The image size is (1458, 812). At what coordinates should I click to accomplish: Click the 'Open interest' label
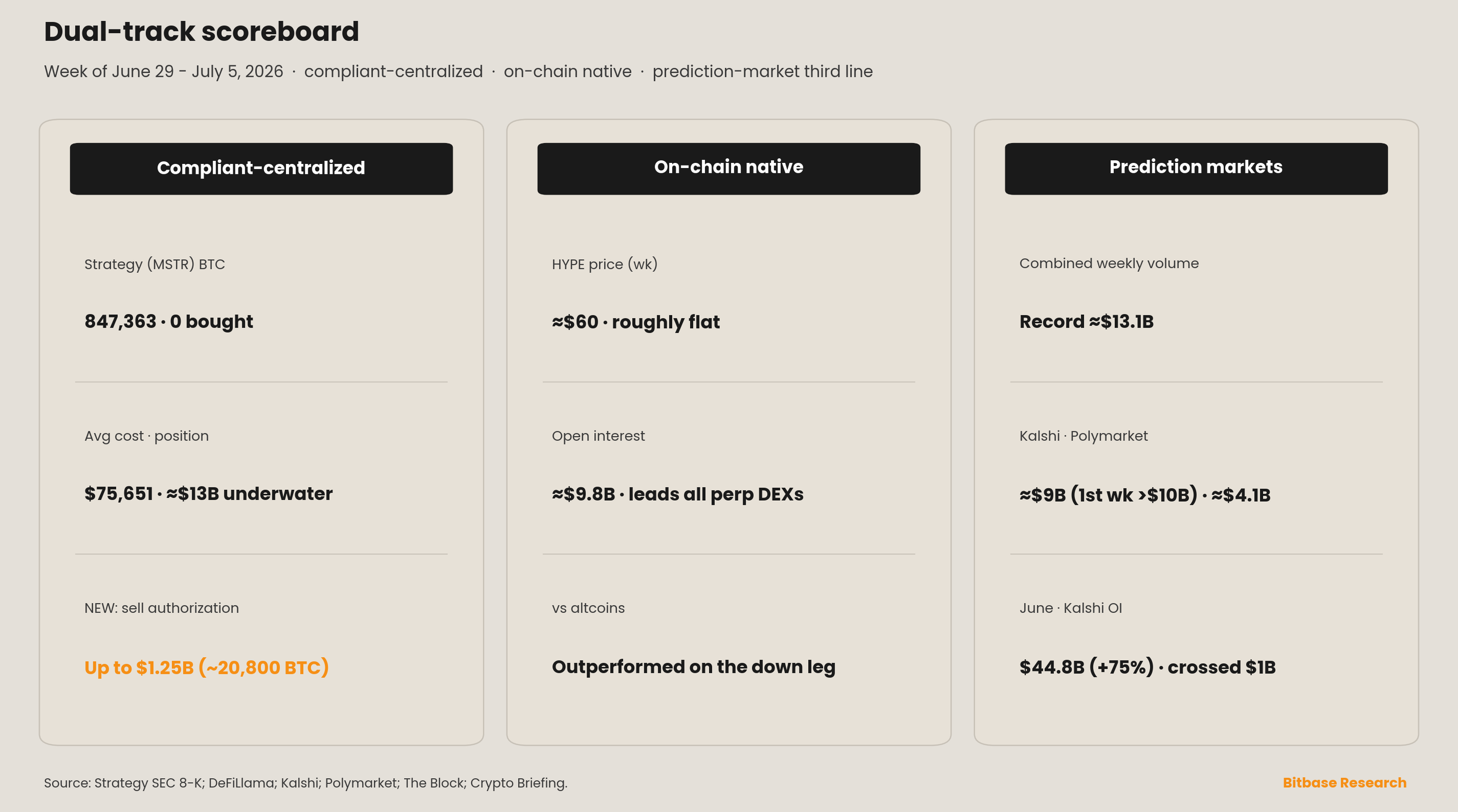(598, 436)
